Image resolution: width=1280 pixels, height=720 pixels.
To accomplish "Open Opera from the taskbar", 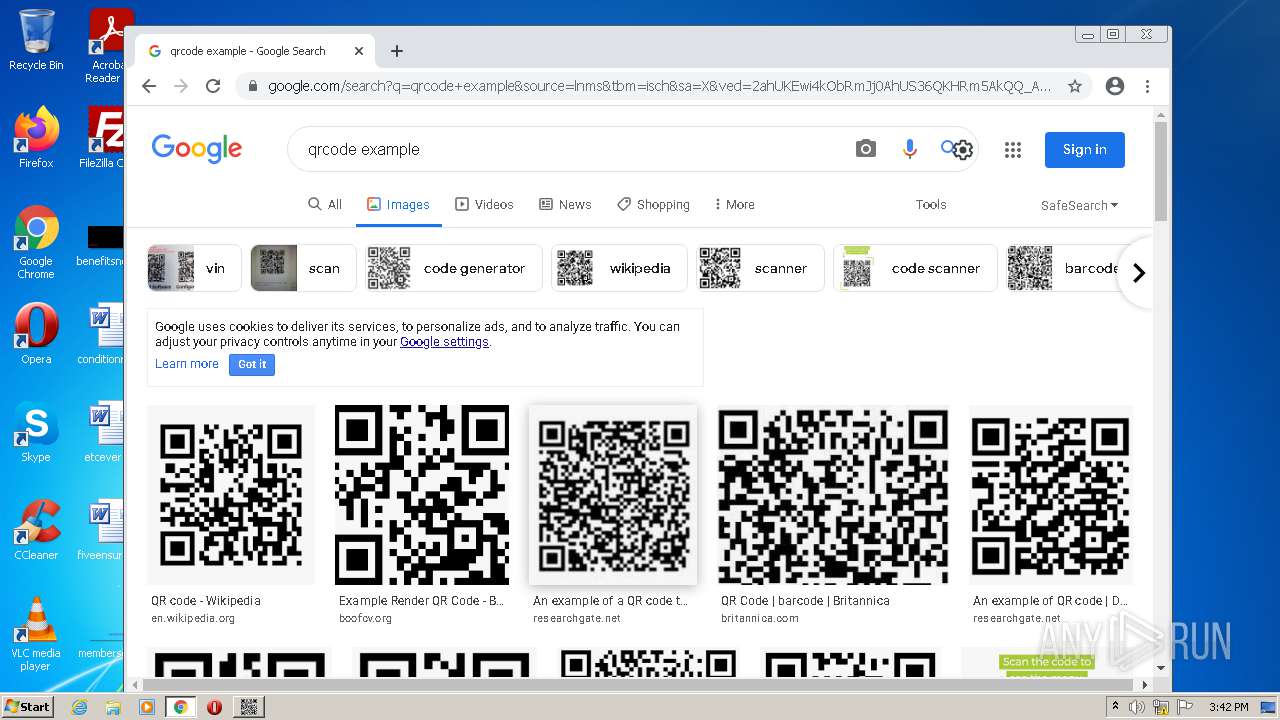I will pos(214,707).
